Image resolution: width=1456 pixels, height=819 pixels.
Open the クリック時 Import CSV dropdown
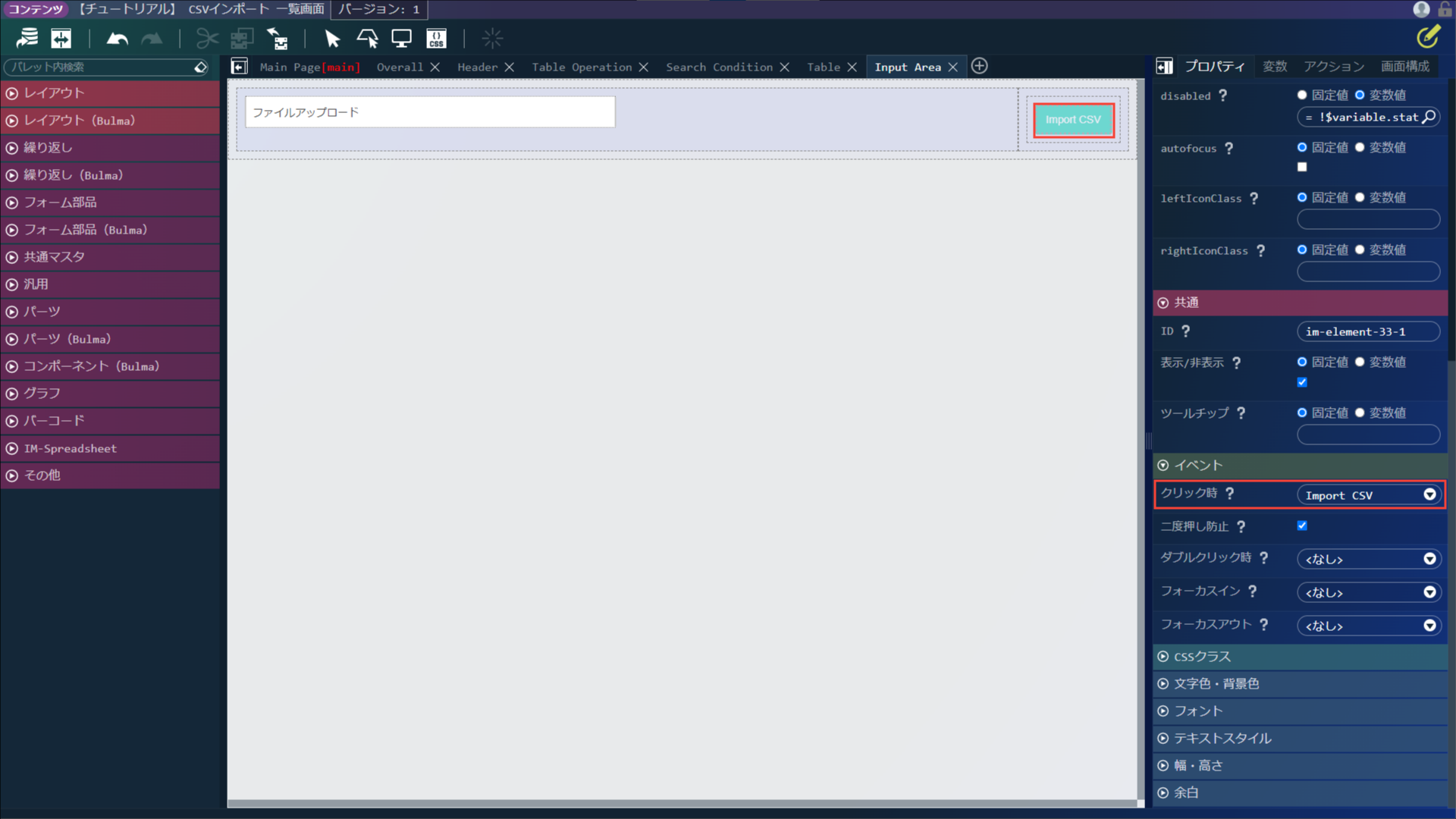[1369, 495]
